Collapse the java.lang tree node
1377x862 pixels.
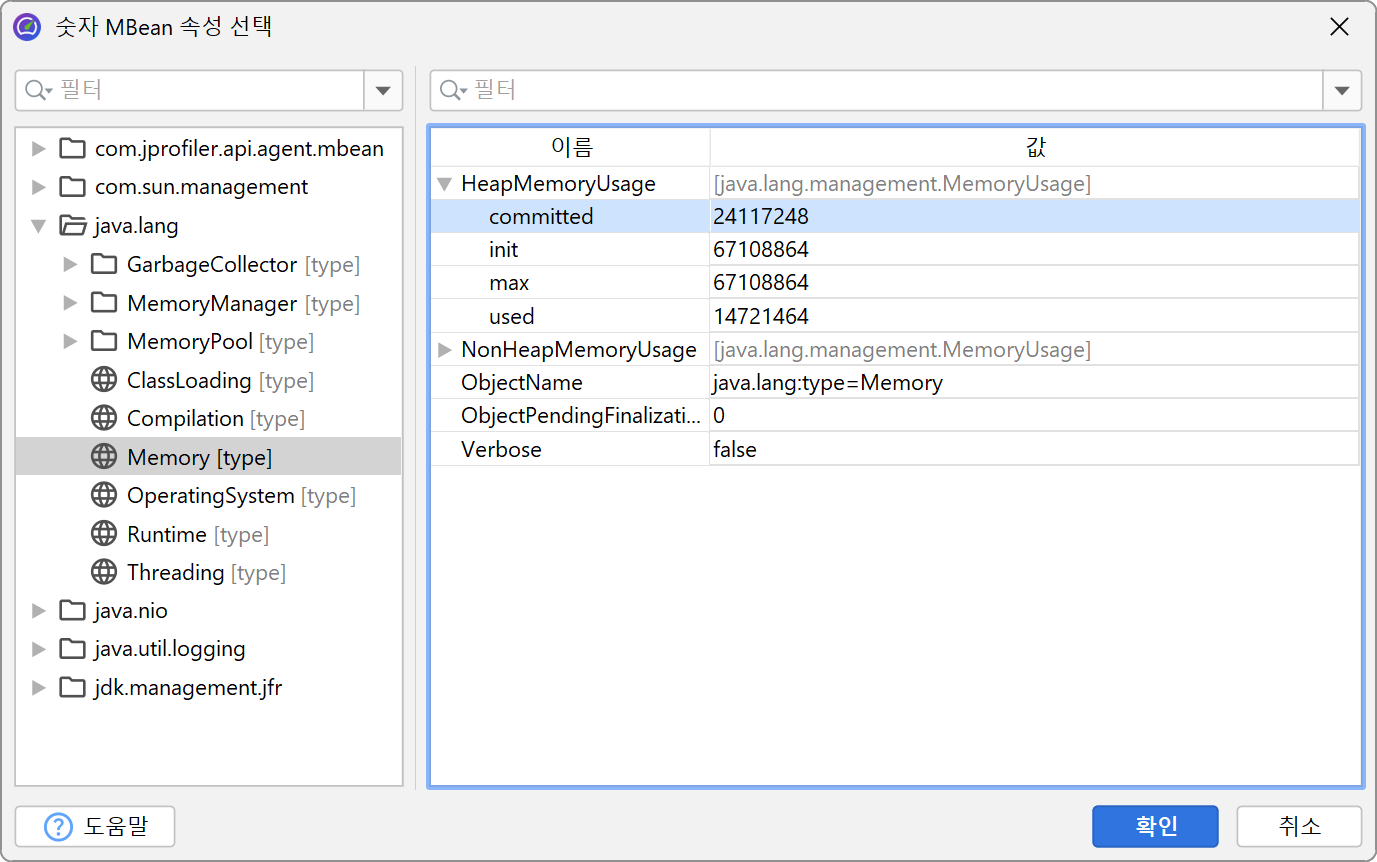tap(39, 226)
